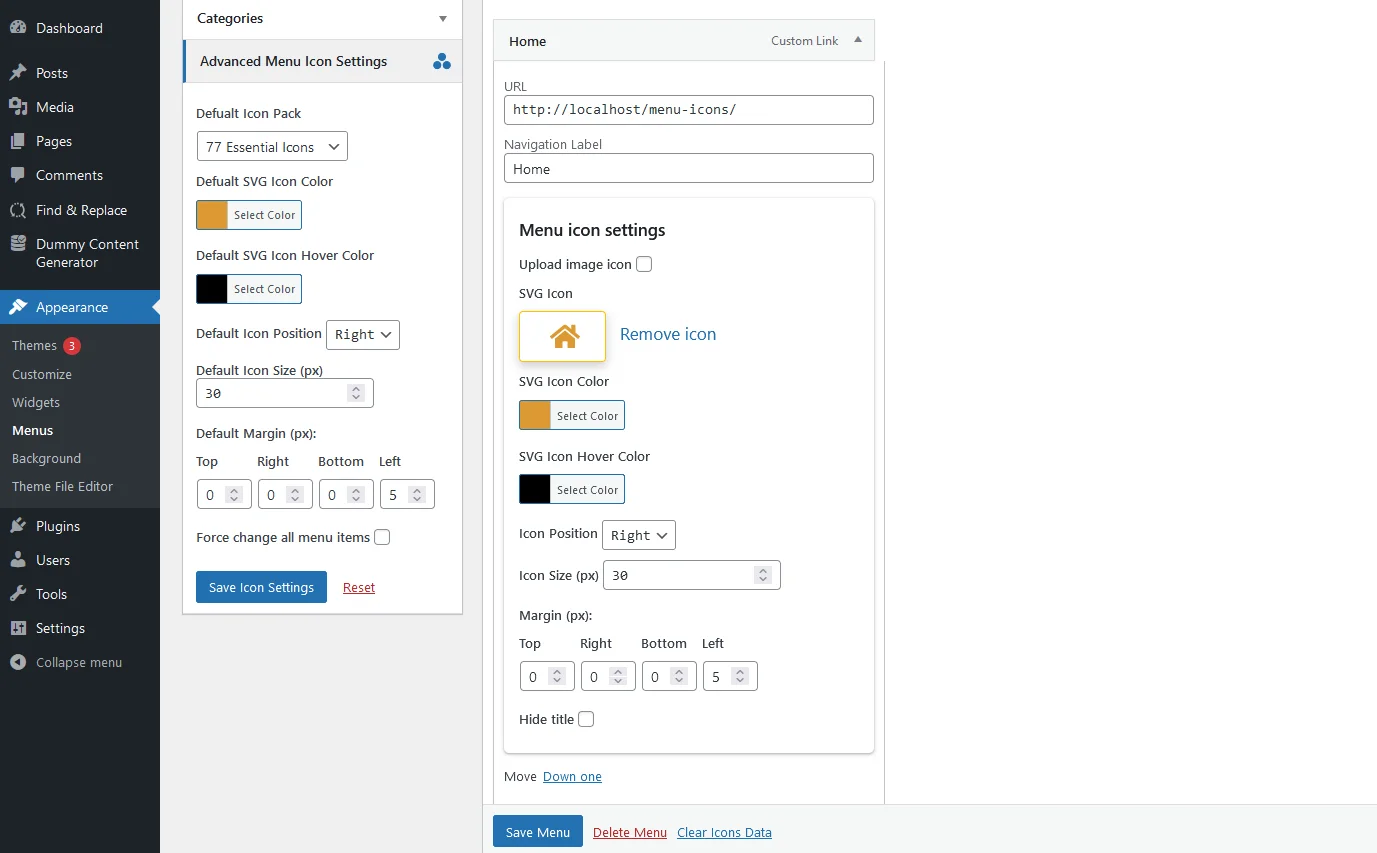Click the Media library icon
This screenshot has width=1377, height=853.
click(x=17, y=107)
